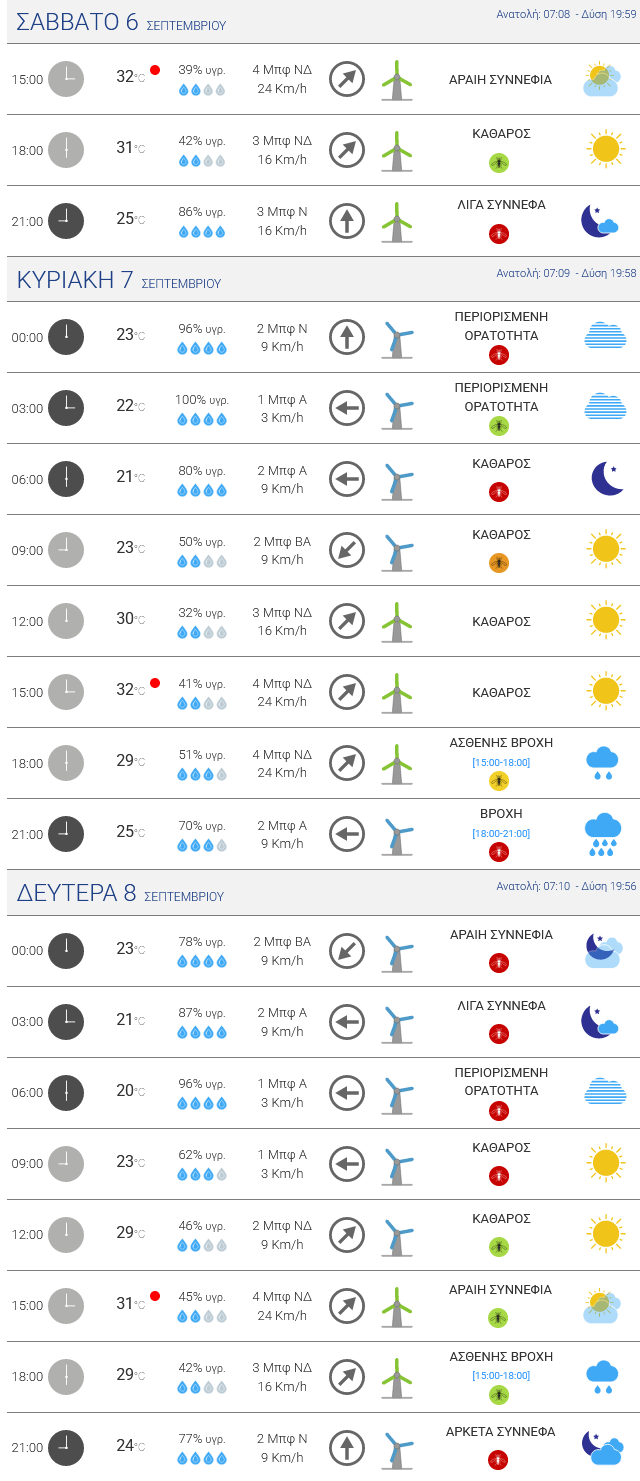Click the heavy rain icon for Sunday 21:00
The image size is (640, 1481).
coord(603,834)
